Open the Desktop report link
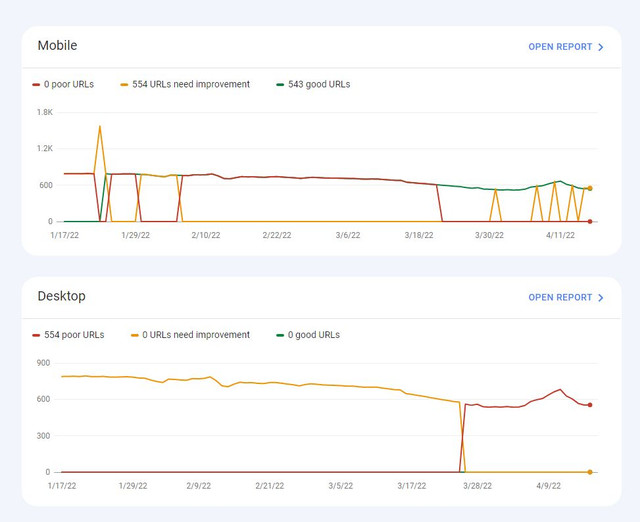Screen dimensions: 640x522 pyautogui.click(x=566, y=298)
